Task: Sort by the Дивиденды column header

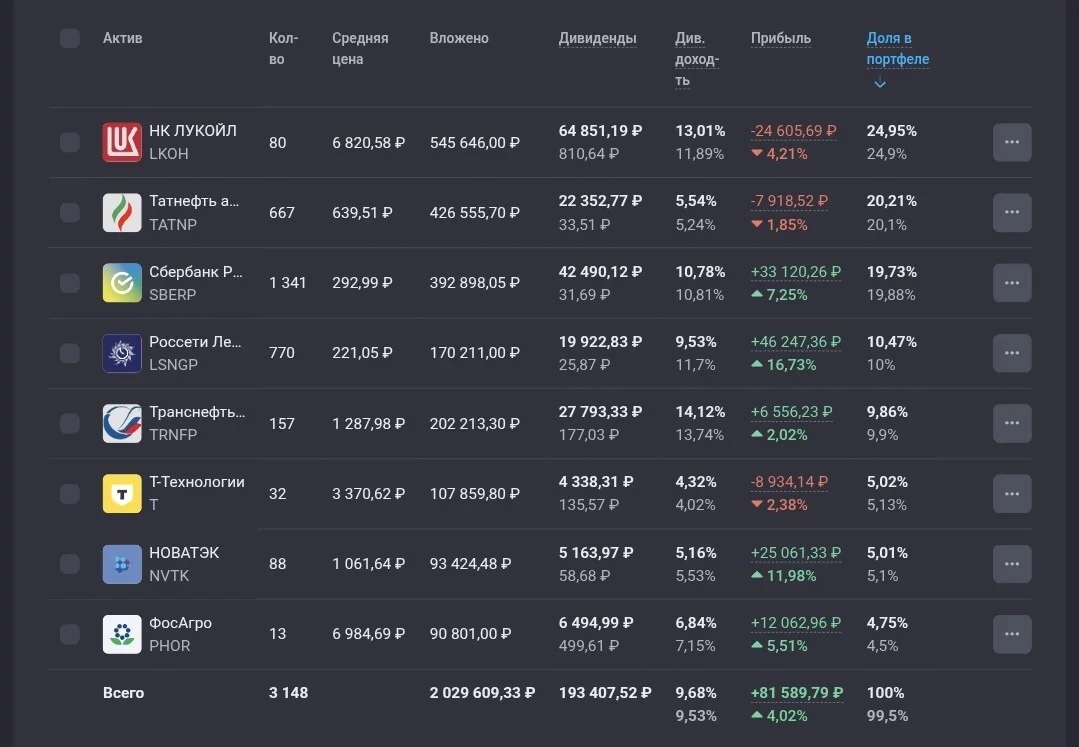Action: coord(597,39)
